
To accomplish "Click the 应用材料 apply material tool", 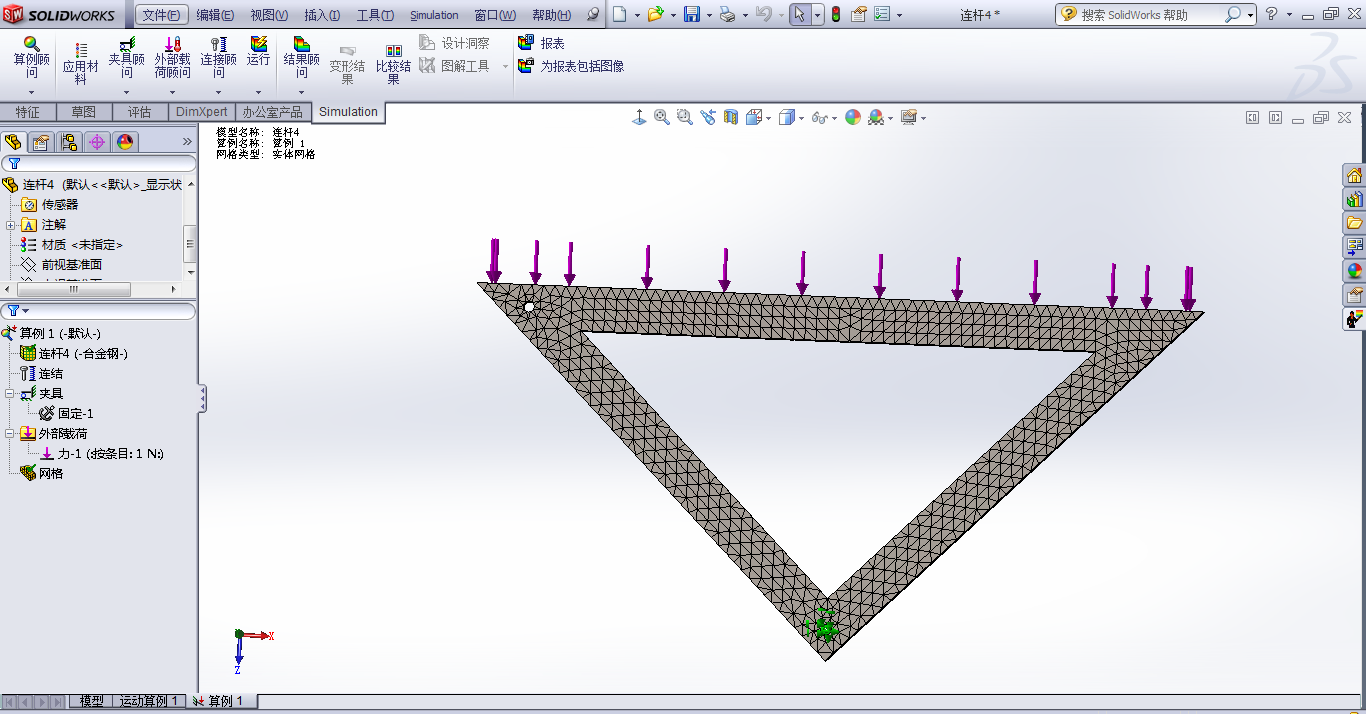I will point(80,63).
